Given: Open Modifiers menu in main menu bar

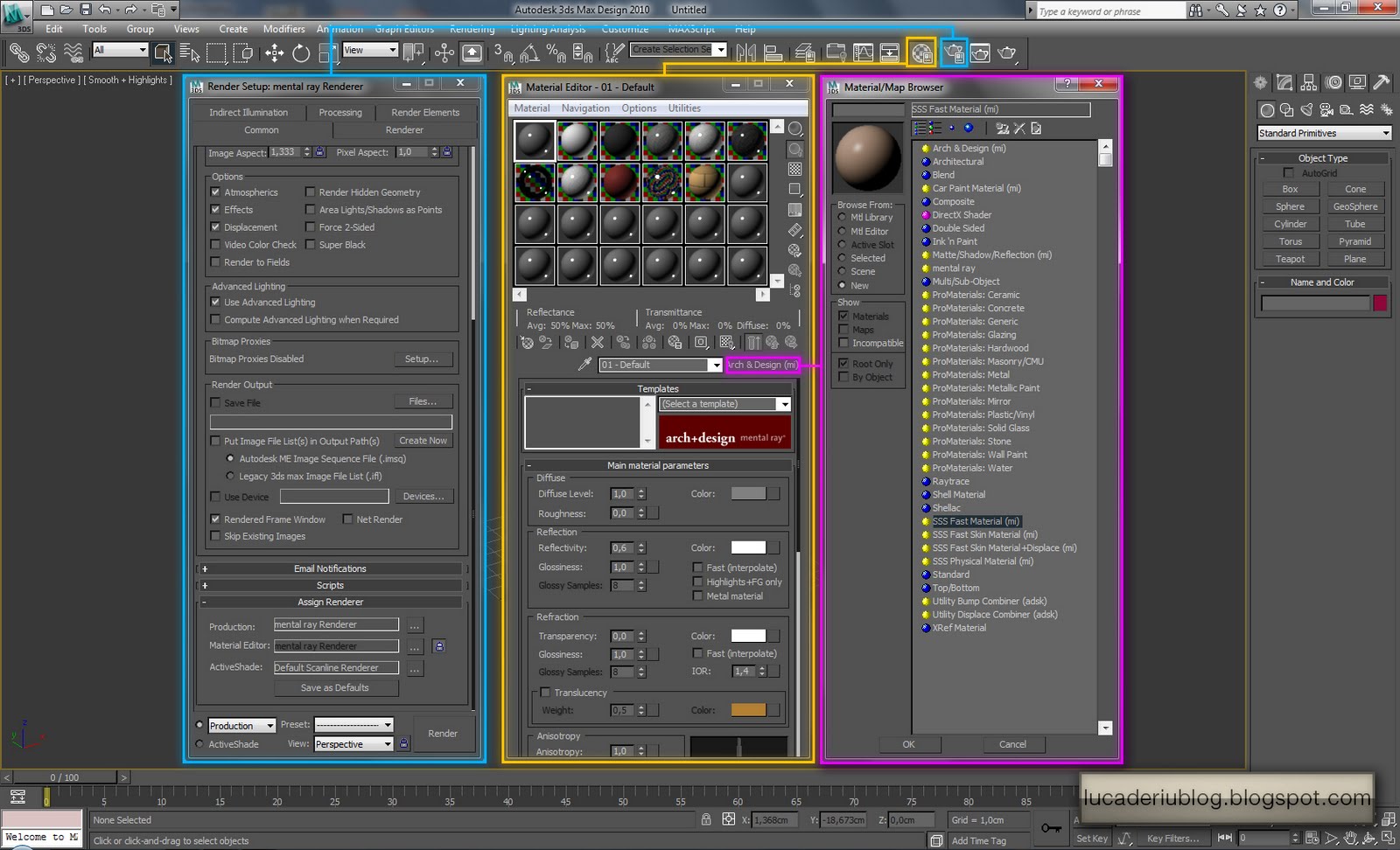Looking at the screenshot, I should tap(283, 29).
